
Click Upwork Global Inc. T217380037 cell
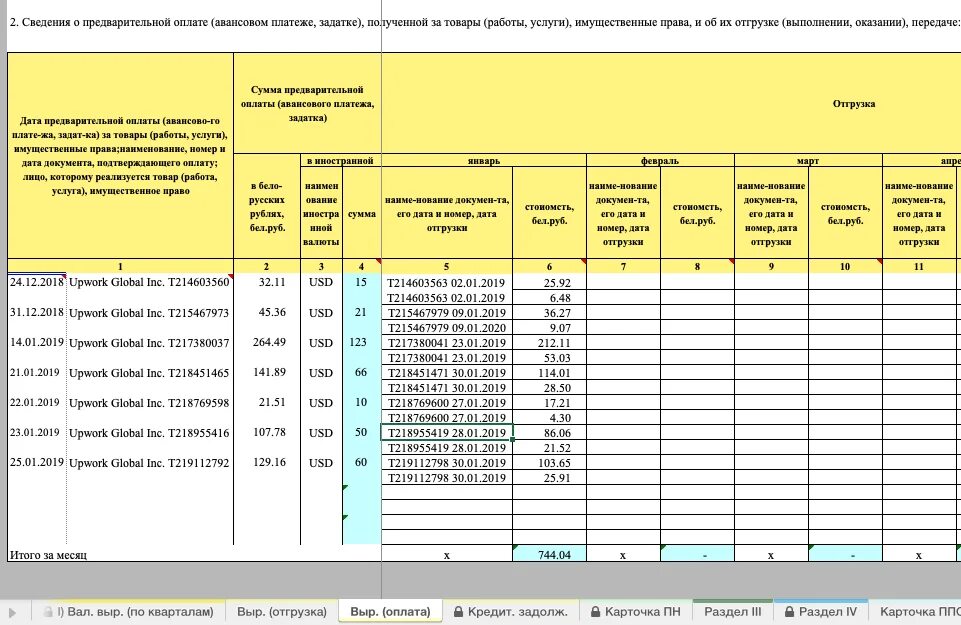[150, 343]
